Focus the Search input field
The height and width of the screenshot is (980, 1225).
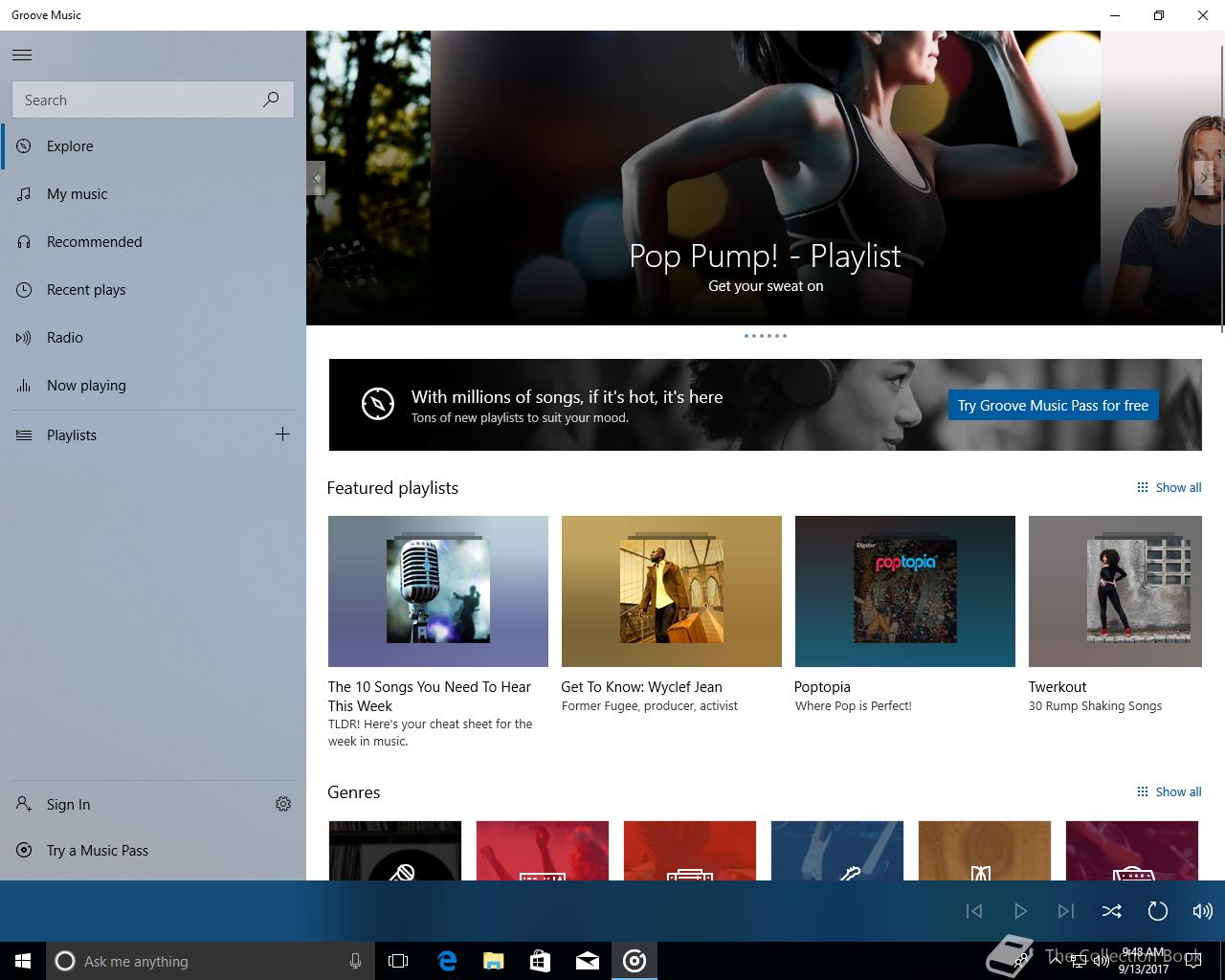click(153, 100)
